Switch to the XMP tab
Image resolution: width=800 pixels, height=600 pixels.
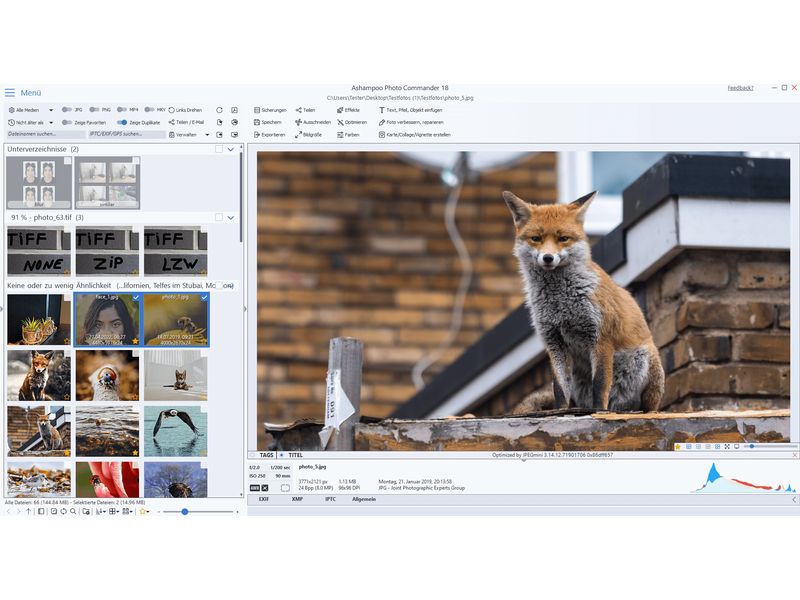(297, 499)
